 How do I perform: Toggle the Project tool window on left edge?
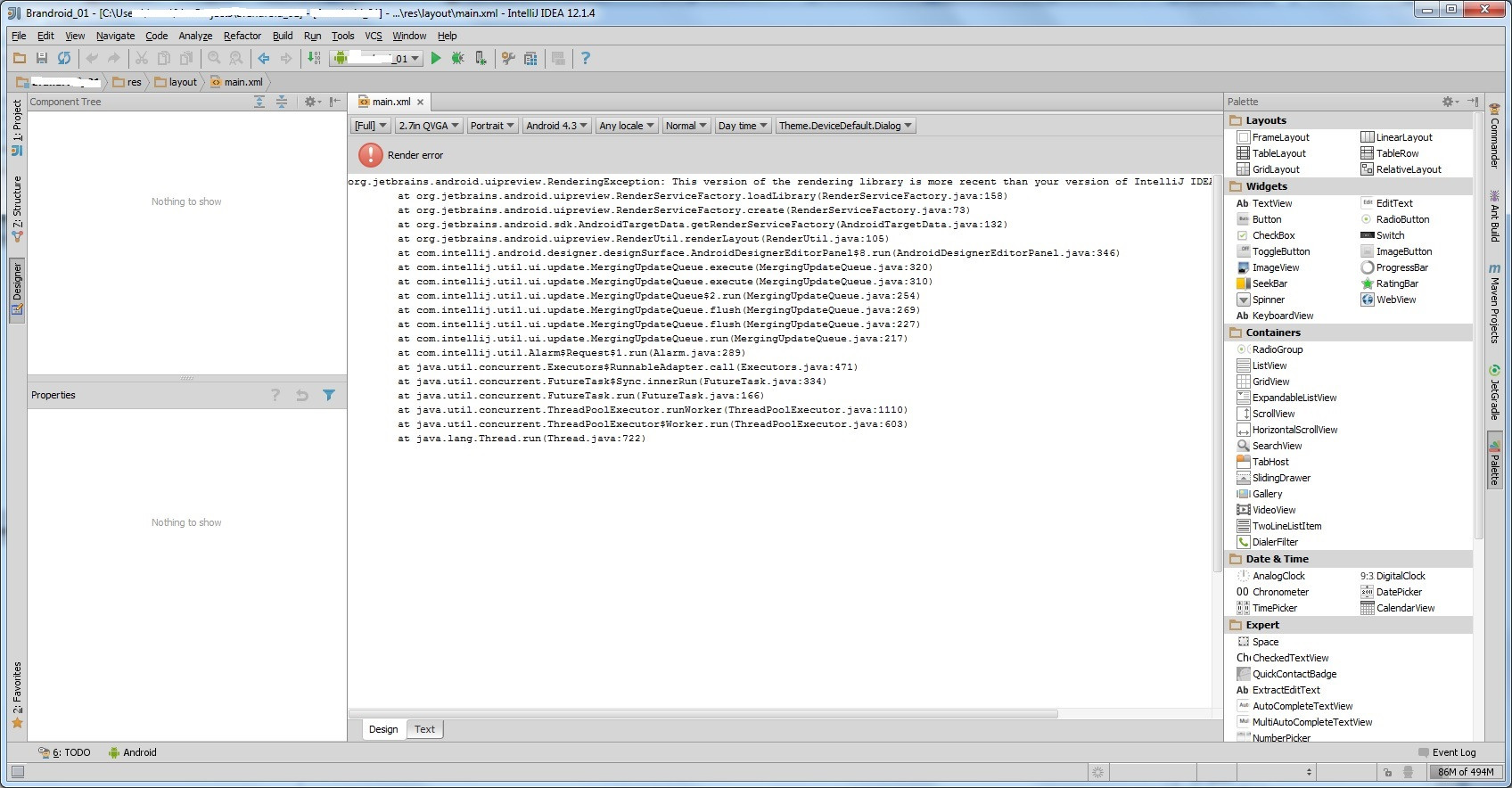[x=17, y=127]
